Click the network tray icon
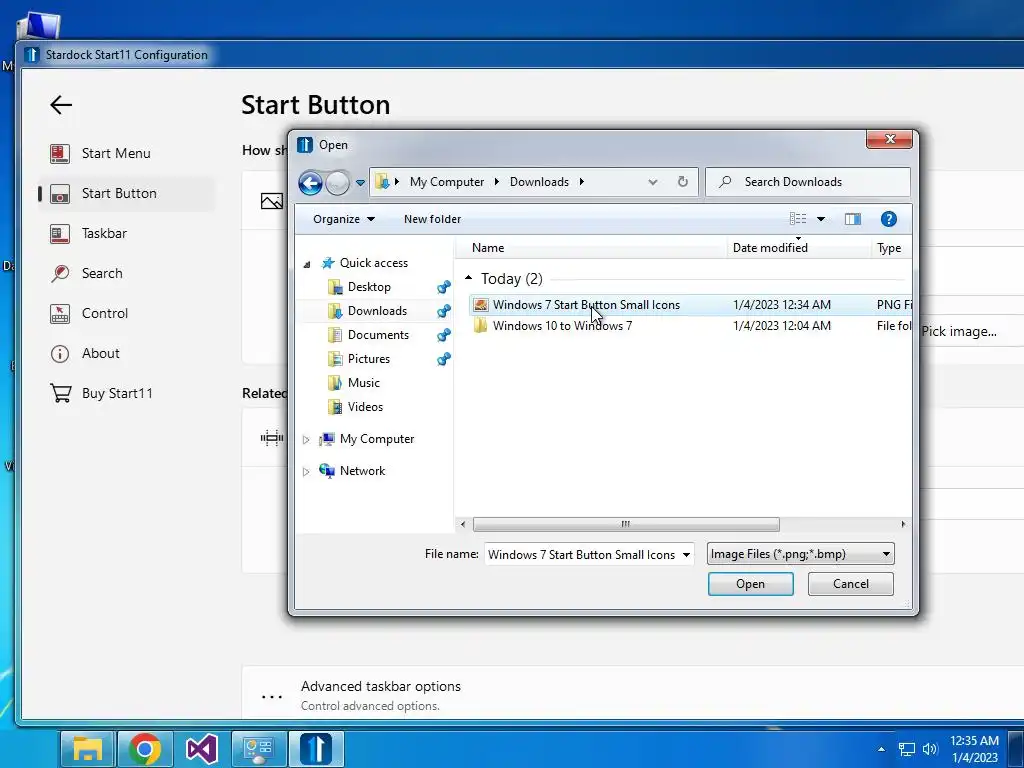 click(906, 749)
